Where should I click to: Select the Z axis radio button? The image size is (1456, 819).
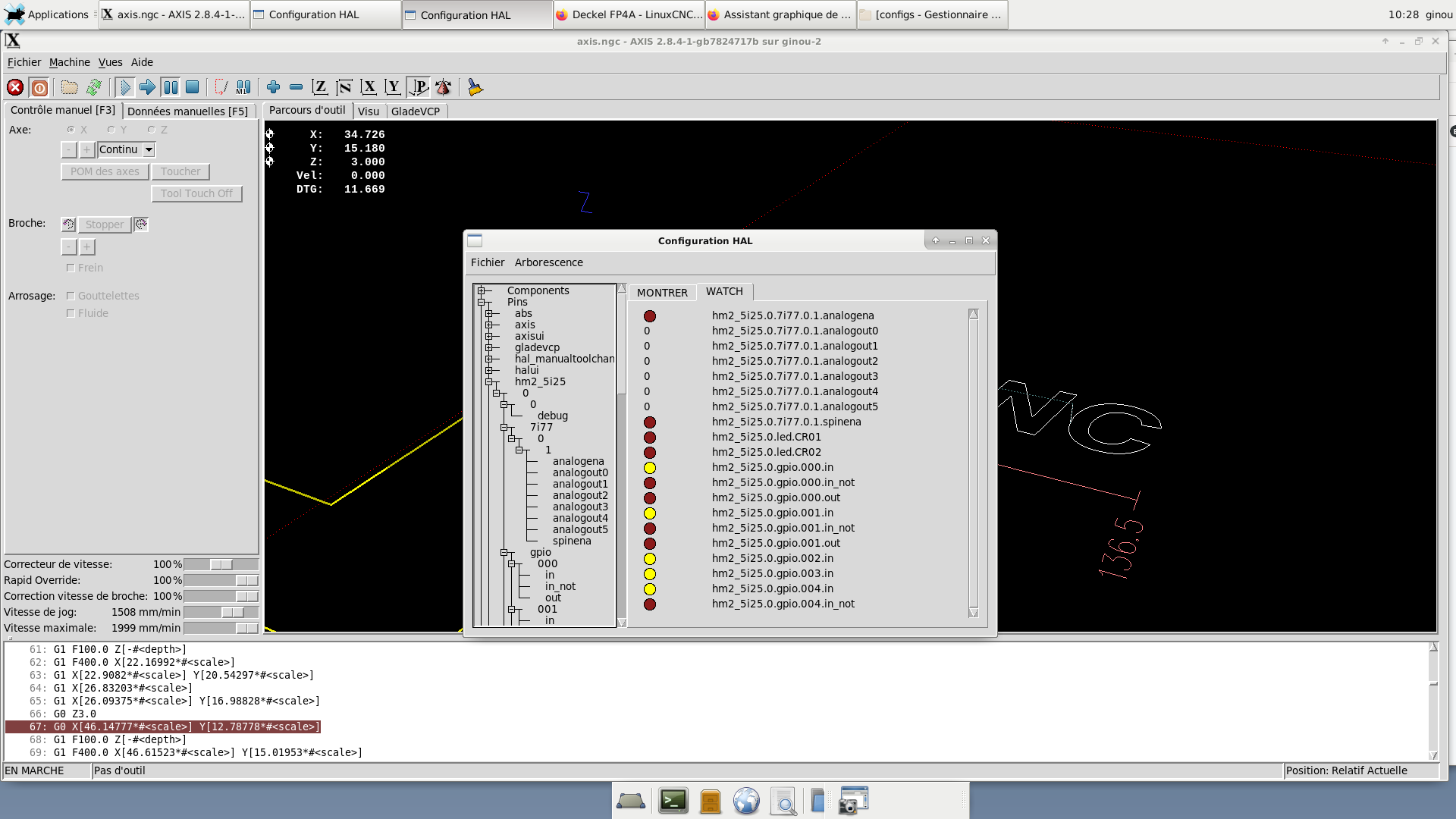152,130
